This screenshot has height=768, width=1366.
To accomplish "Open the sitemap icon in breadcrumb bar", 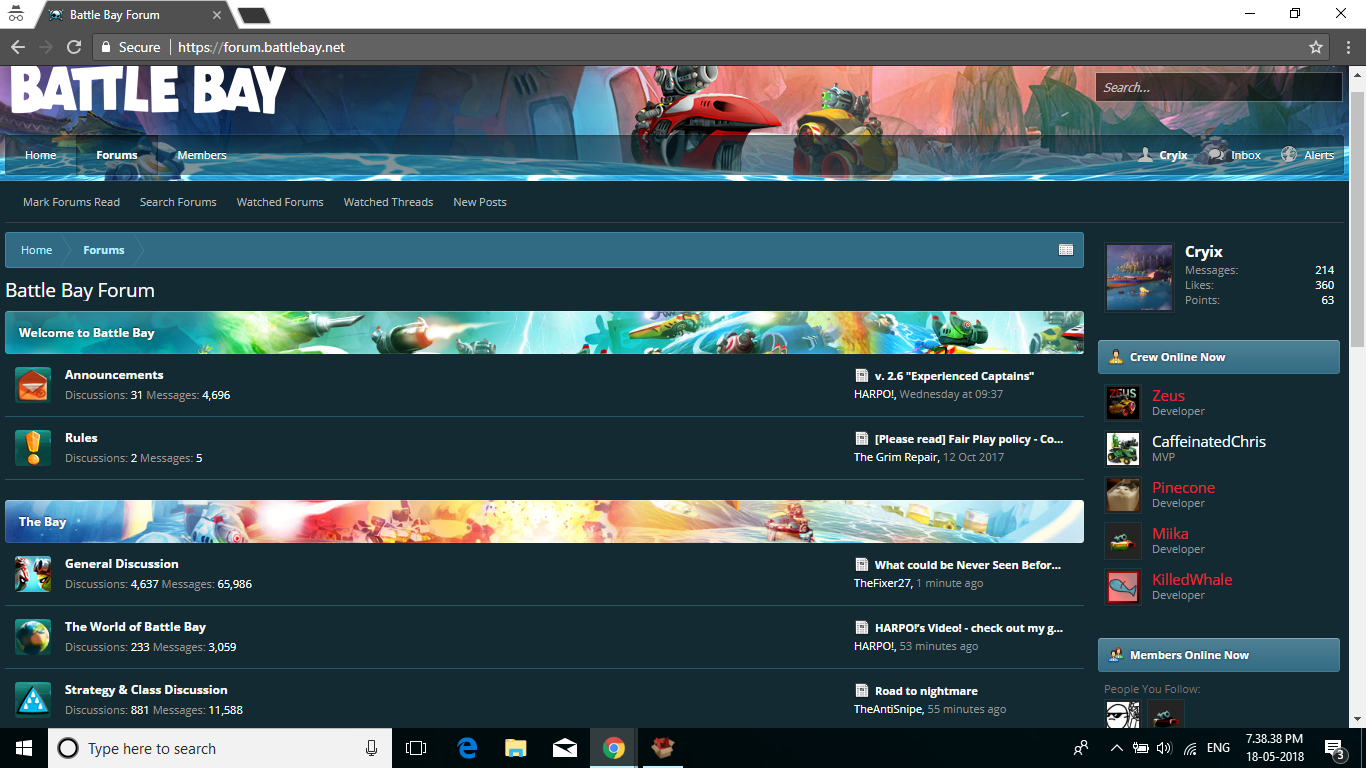I will click(x=1066, y=250).
